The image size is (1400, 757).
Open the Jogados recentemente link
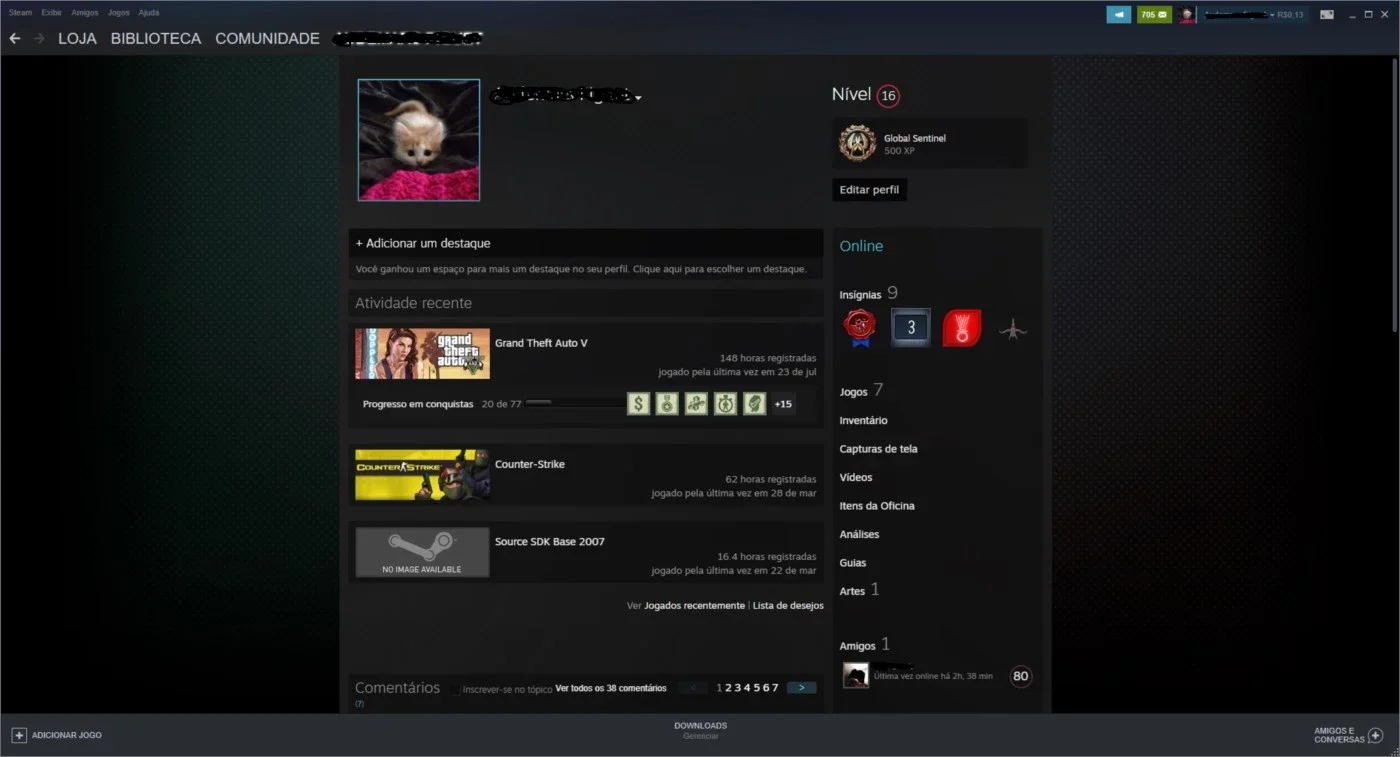coord(694,606)
